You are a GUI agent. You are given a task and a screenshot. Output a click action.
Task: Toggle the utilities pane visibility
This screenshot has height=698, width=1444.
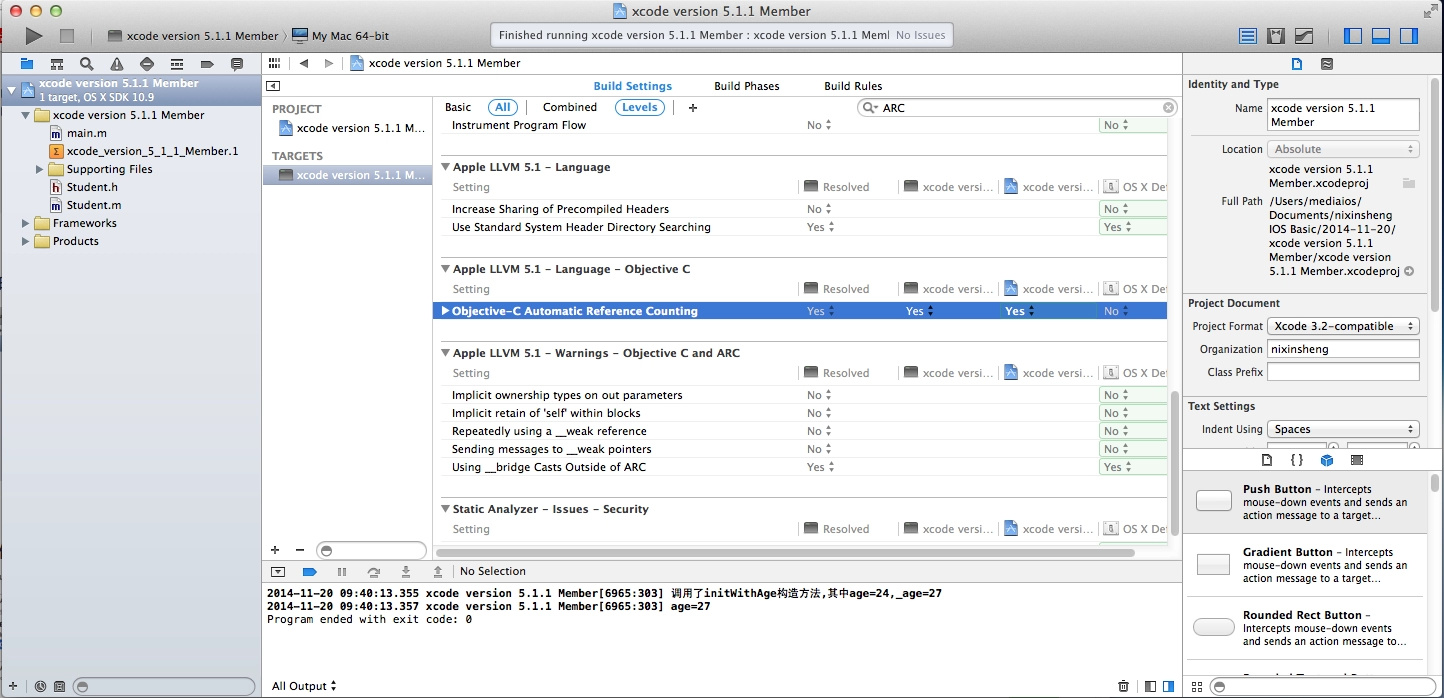tap(1409, 36)
